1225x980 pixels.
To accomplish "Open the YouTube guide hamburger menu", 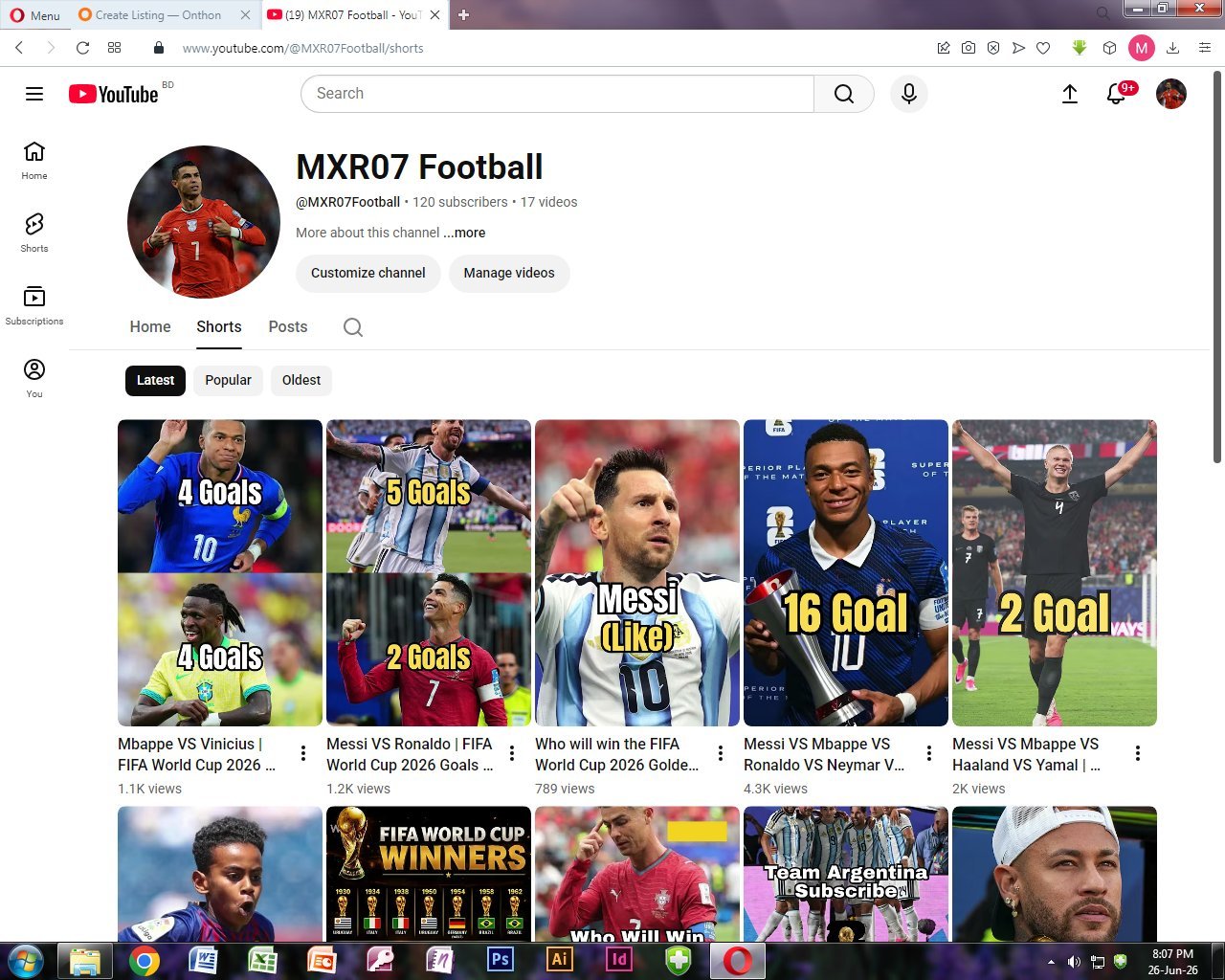I will [34, 94].
